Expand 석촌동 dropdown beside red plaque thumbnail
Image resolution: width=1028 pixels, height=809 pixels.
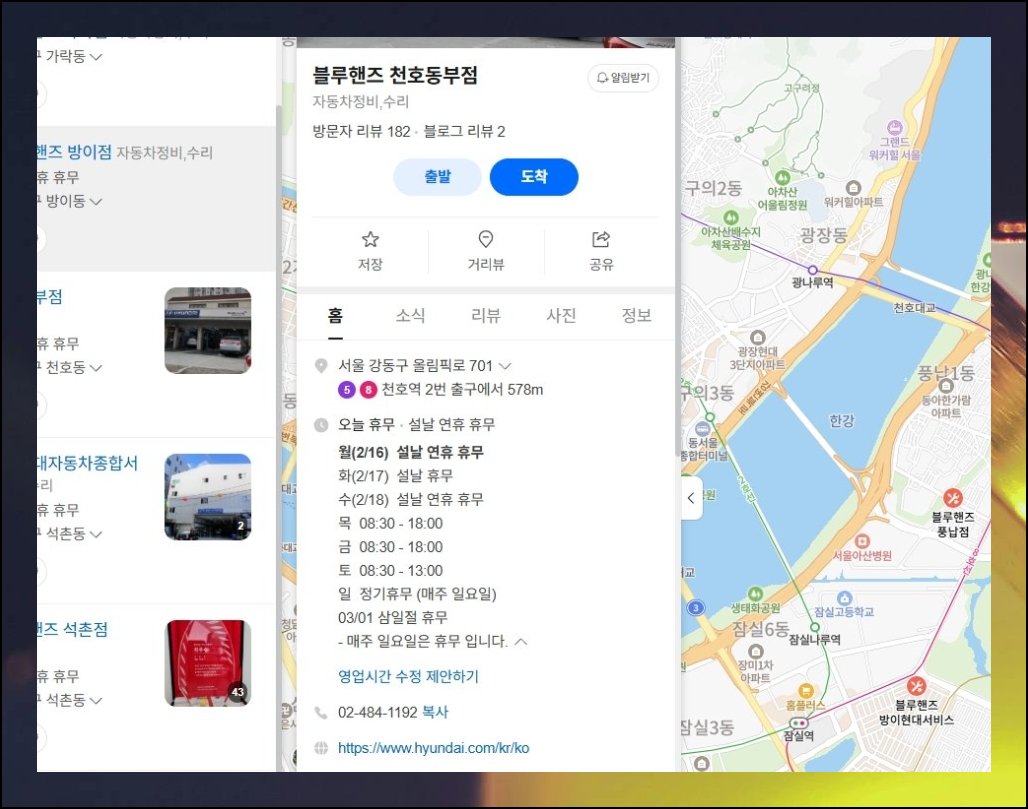coord(96,701)
